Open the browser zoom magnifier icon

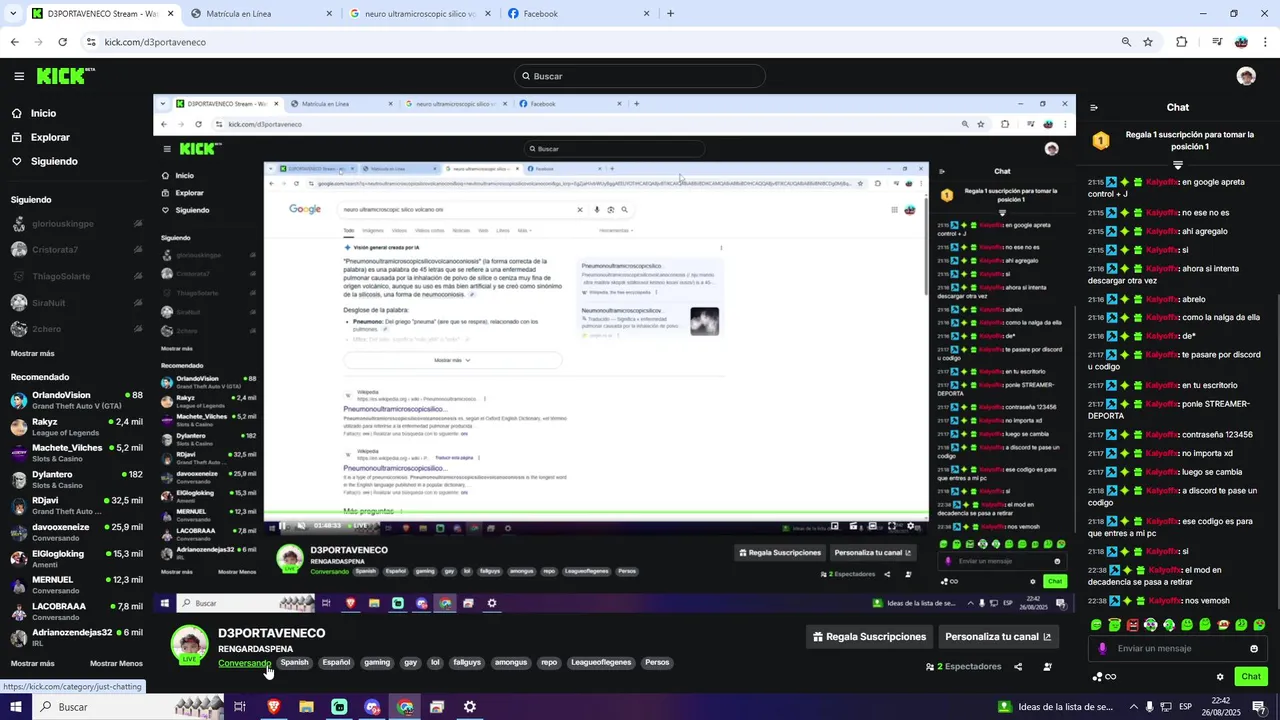[1125, 42]
